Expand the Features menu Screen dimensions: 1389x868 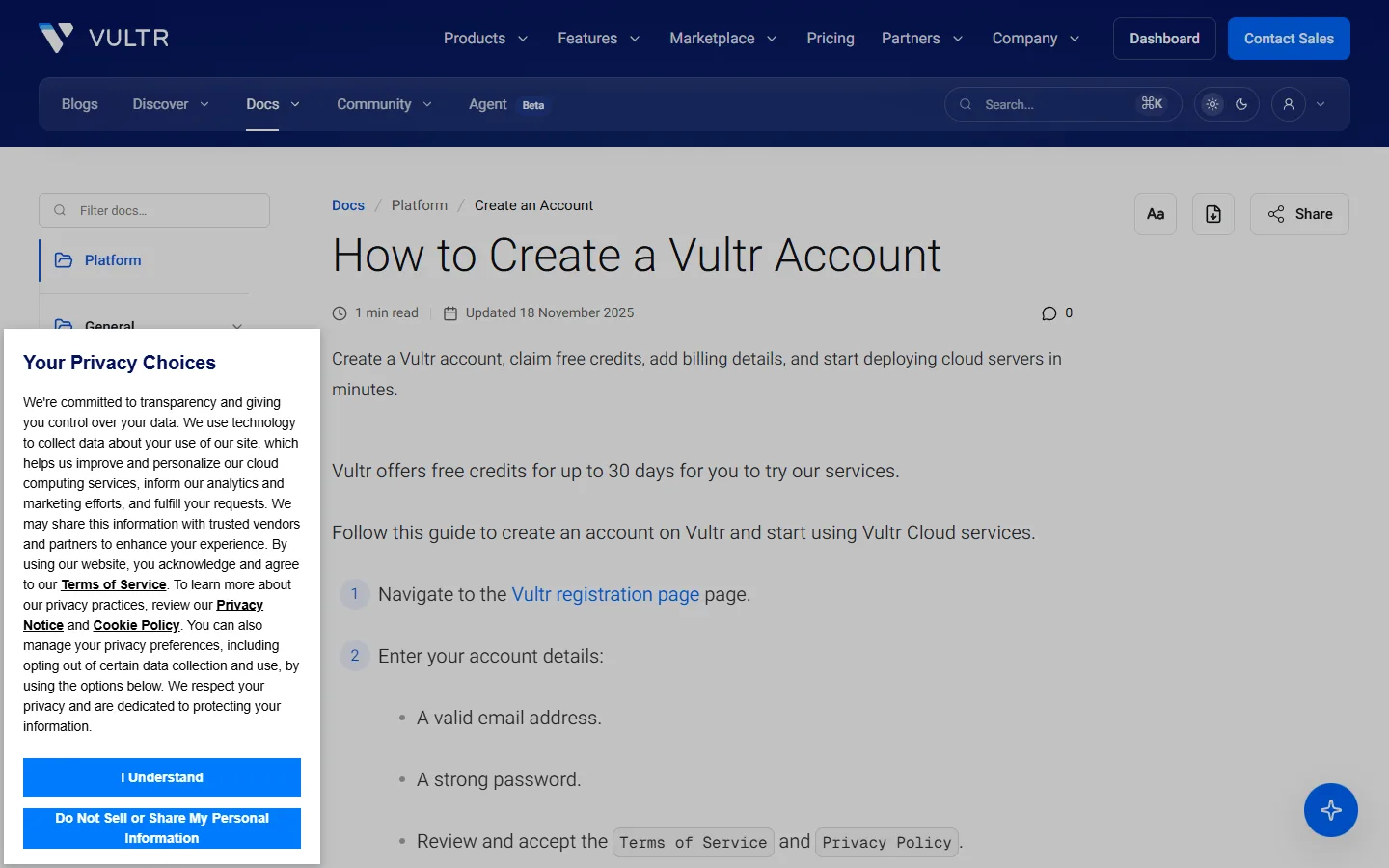point(598,39)
